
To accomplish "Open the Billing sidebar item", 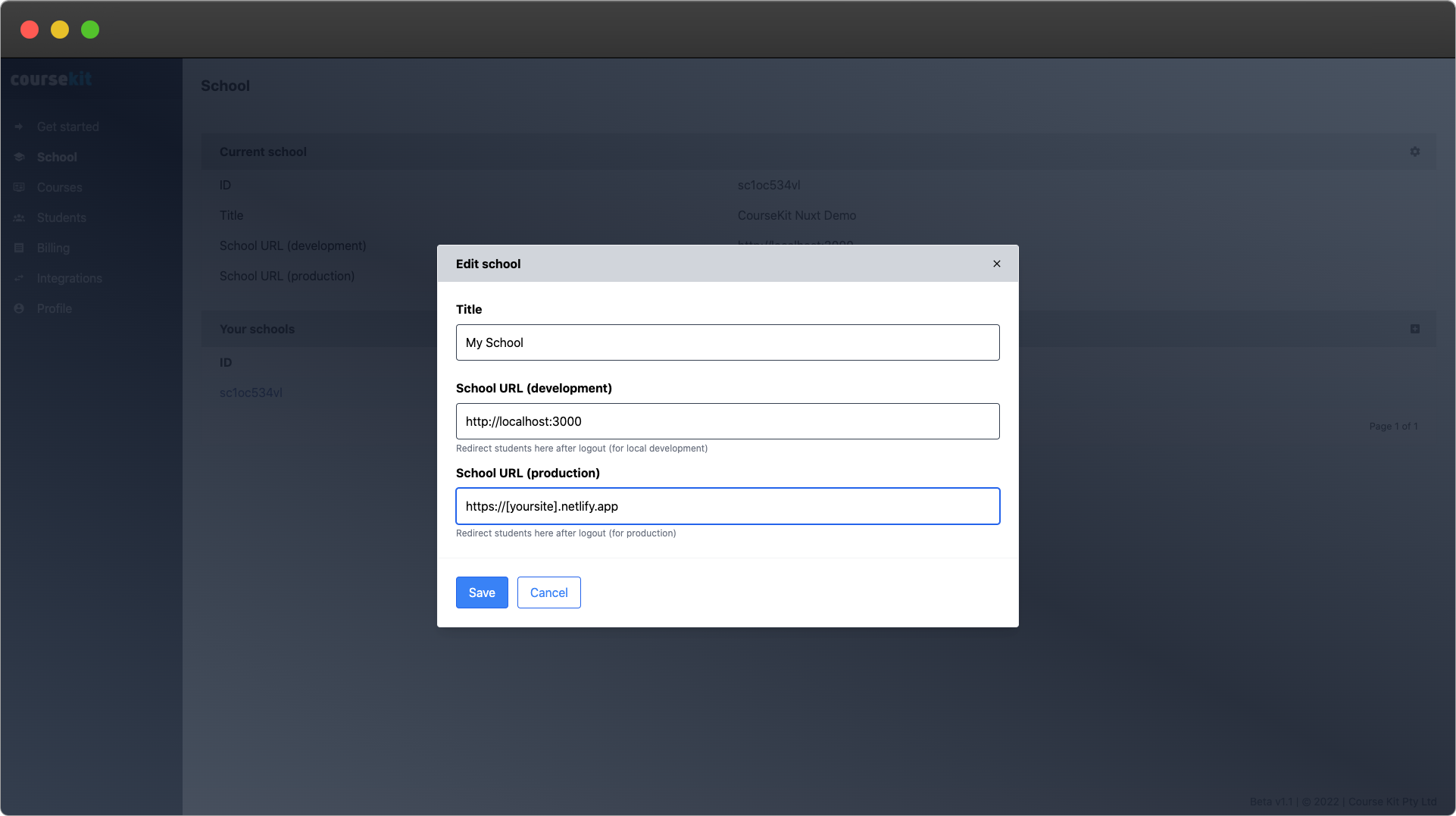I will (53, 248).
